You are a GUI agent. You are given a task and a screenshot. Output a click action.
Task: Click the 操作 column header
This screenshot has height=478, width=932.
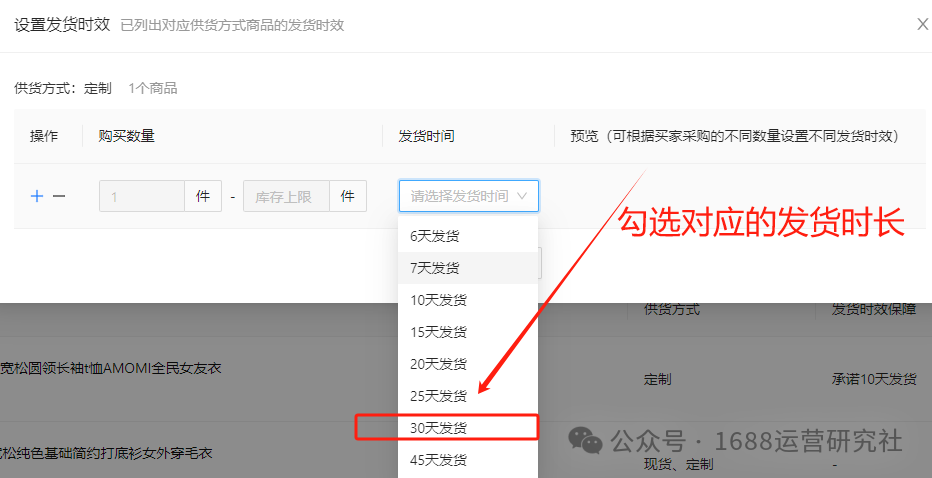pos(44,136)
